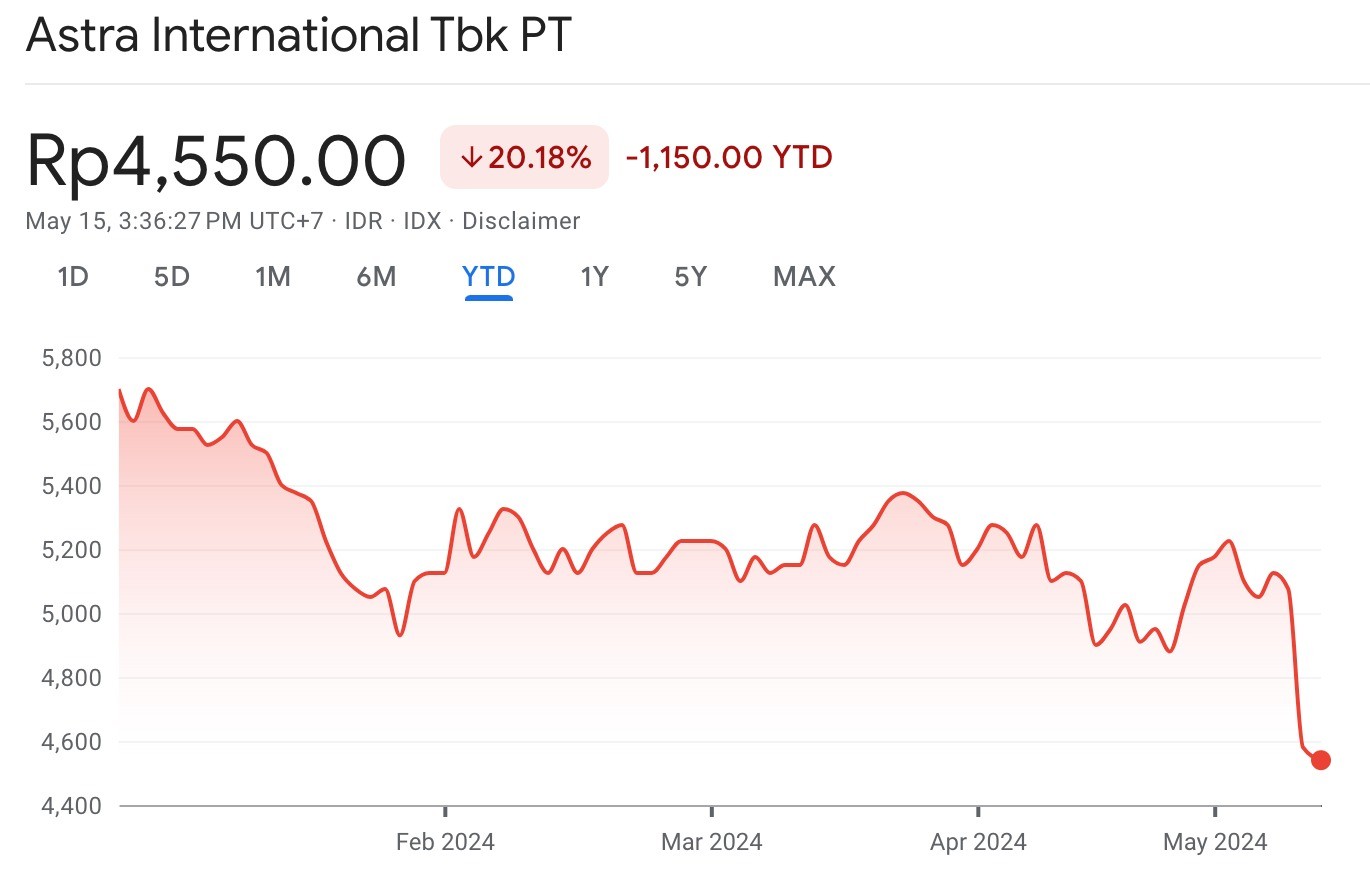The width and height of the screenshot is (1370, 882).
Task: Switch to the 5D range tab
Action: [x=172, y=276]
